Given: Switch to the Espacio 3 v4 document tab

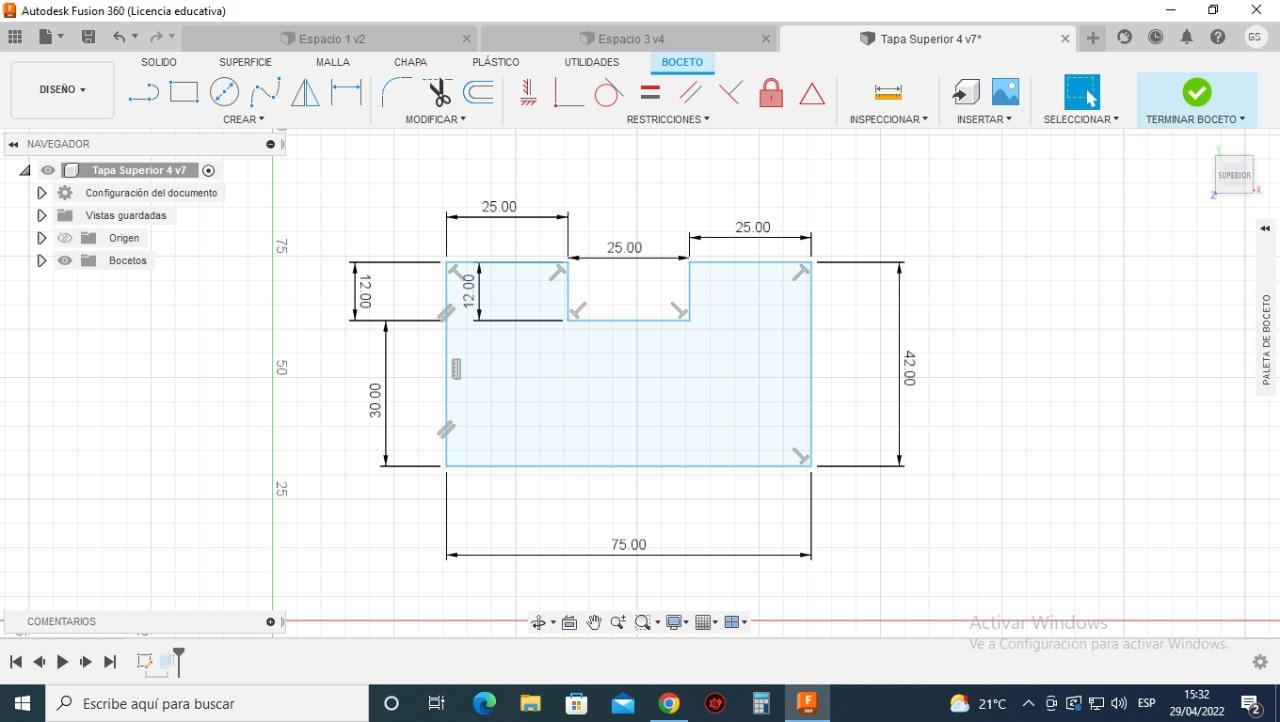Looking at the screenshot, I should click(630, 39).
